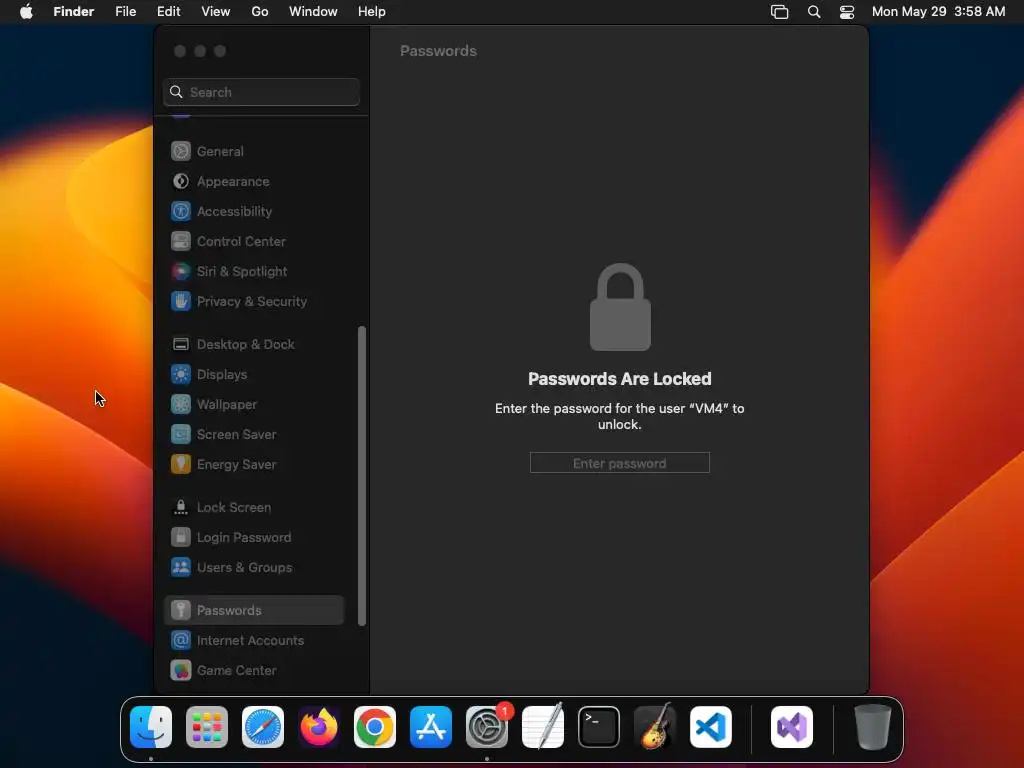Open the Apple menu
Screen dimensions: 1024x768
coord(26,11)
